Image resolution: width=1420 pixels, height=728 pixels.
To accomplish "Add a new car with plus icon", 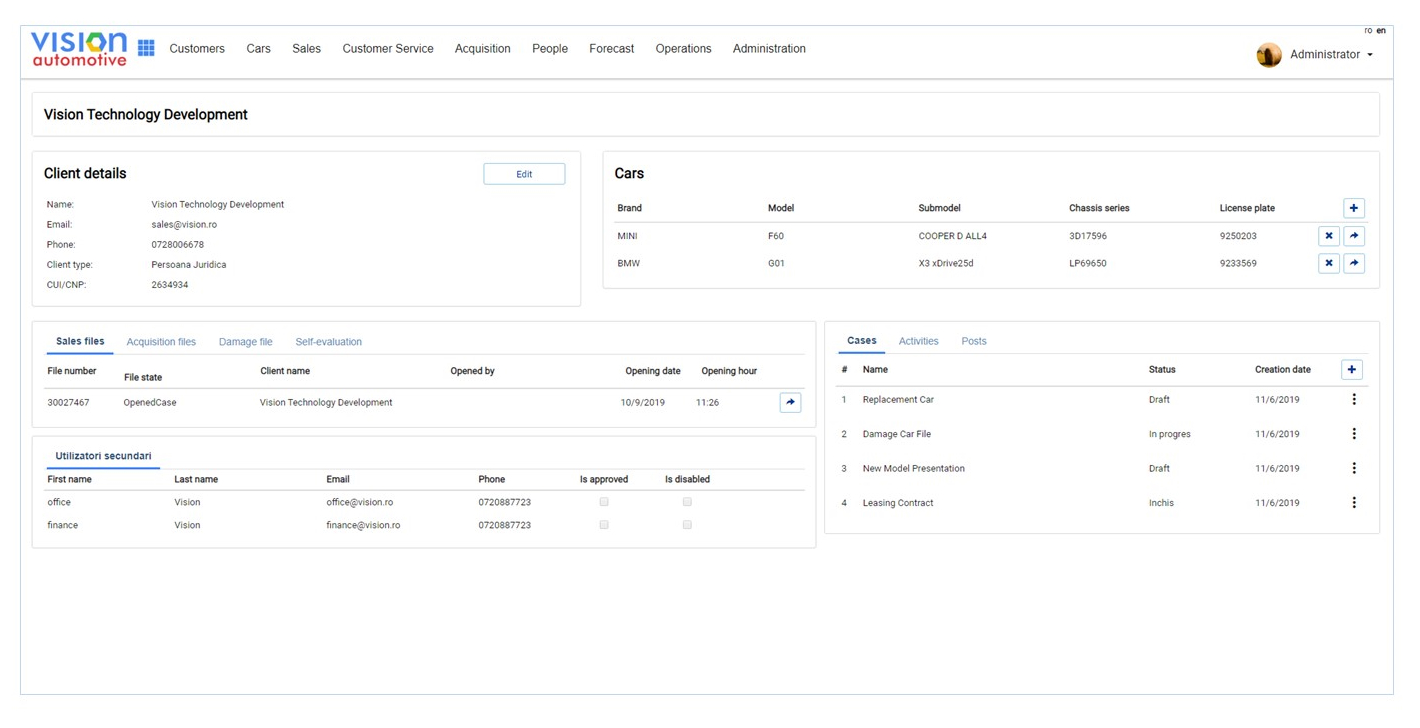I will point(1354,208).
